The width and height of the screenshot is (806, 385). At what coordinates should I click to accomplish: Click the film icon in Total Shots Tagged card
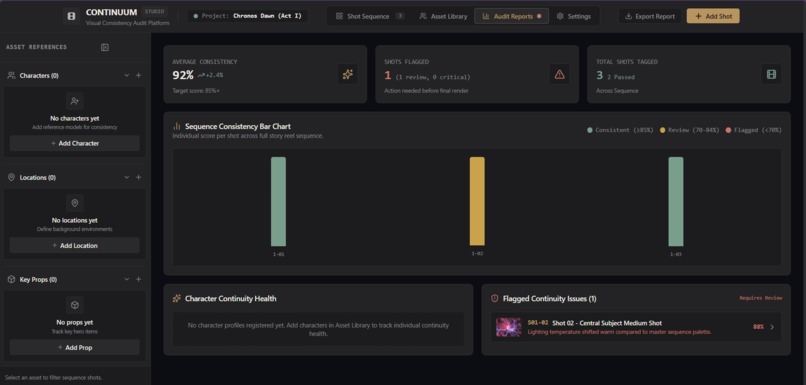click(771, 75)
